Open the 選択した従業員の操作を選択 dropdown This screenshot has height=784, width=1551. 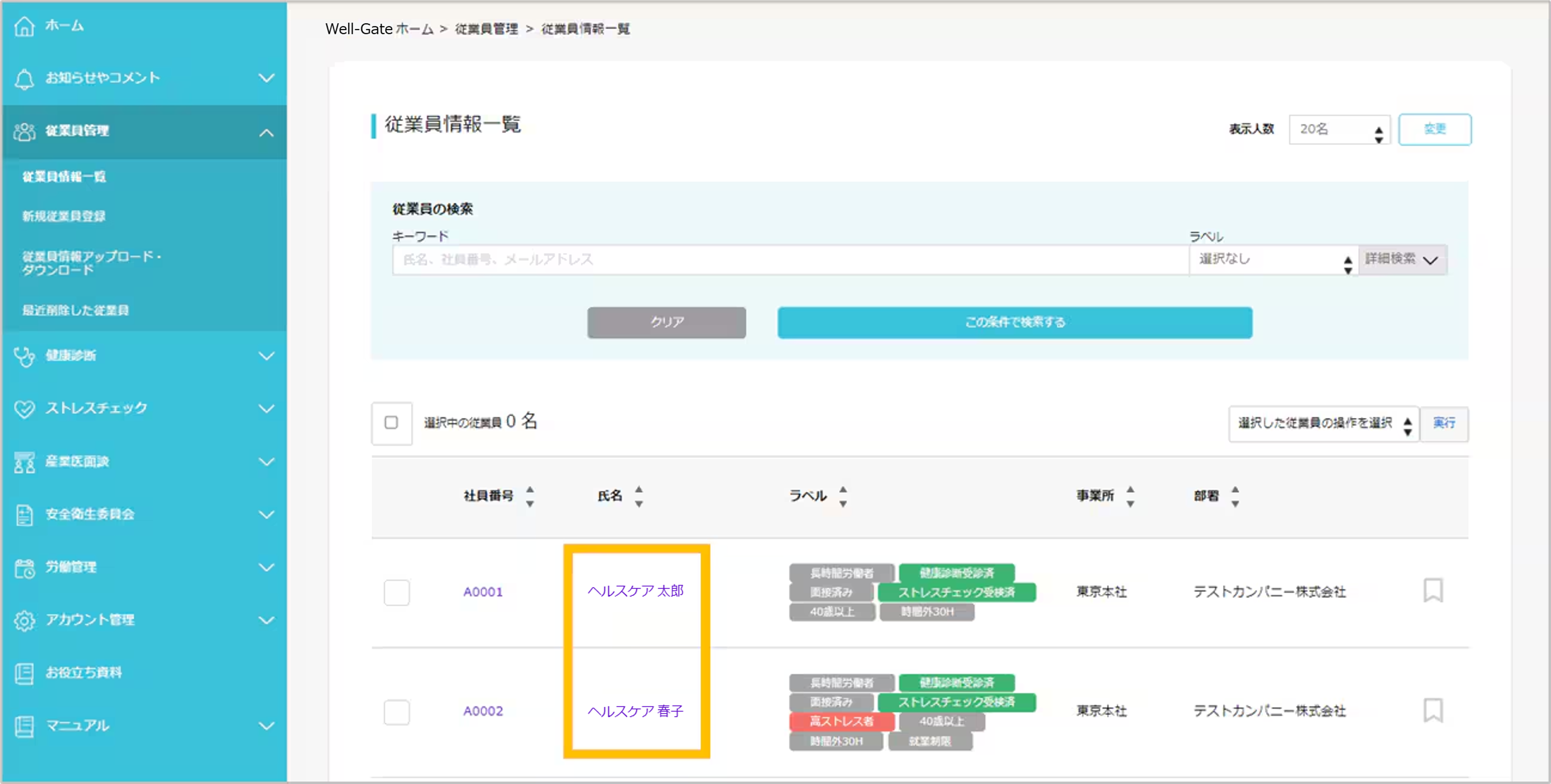(1323, 424)
